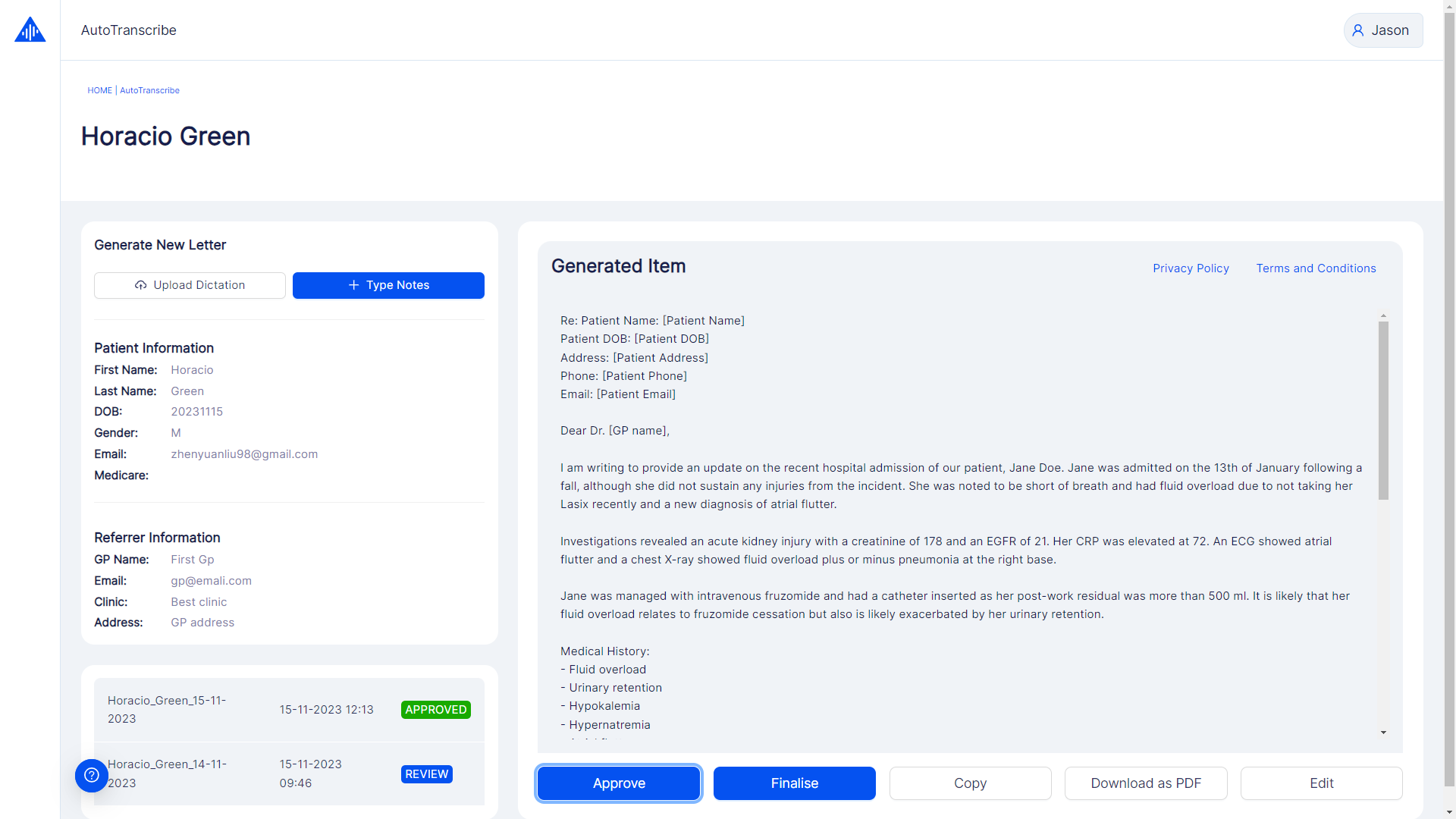The height and width of the screenshot is (819, 1456).
Task: Open the Privacy Policy link
Action: [1191, 268]
